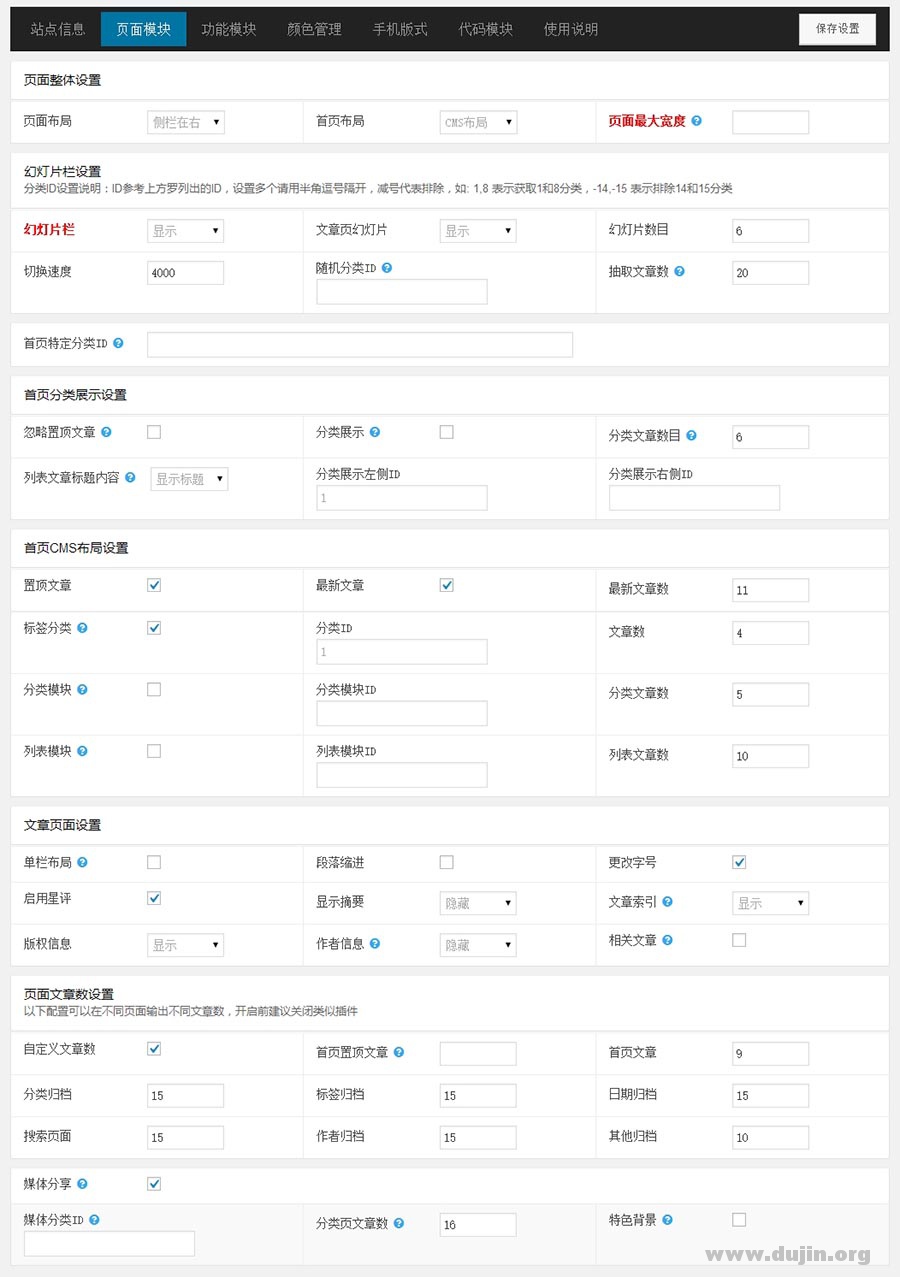Uncheck the 置顶文章 checkbox
Image resolution: width=900 pixels, height=1277 pixels.
pos(154,585)
